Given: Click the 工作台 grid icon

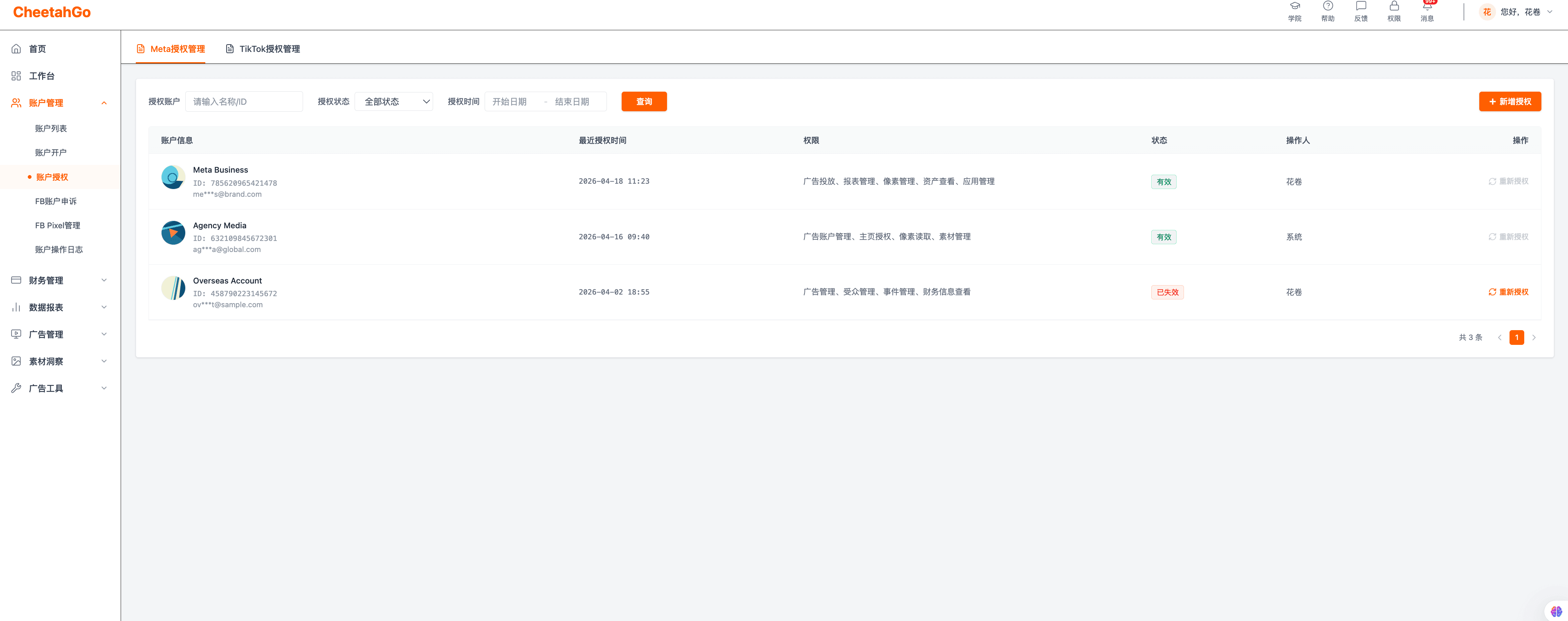Looking at the screenshot, I should (x=16, y=76).
